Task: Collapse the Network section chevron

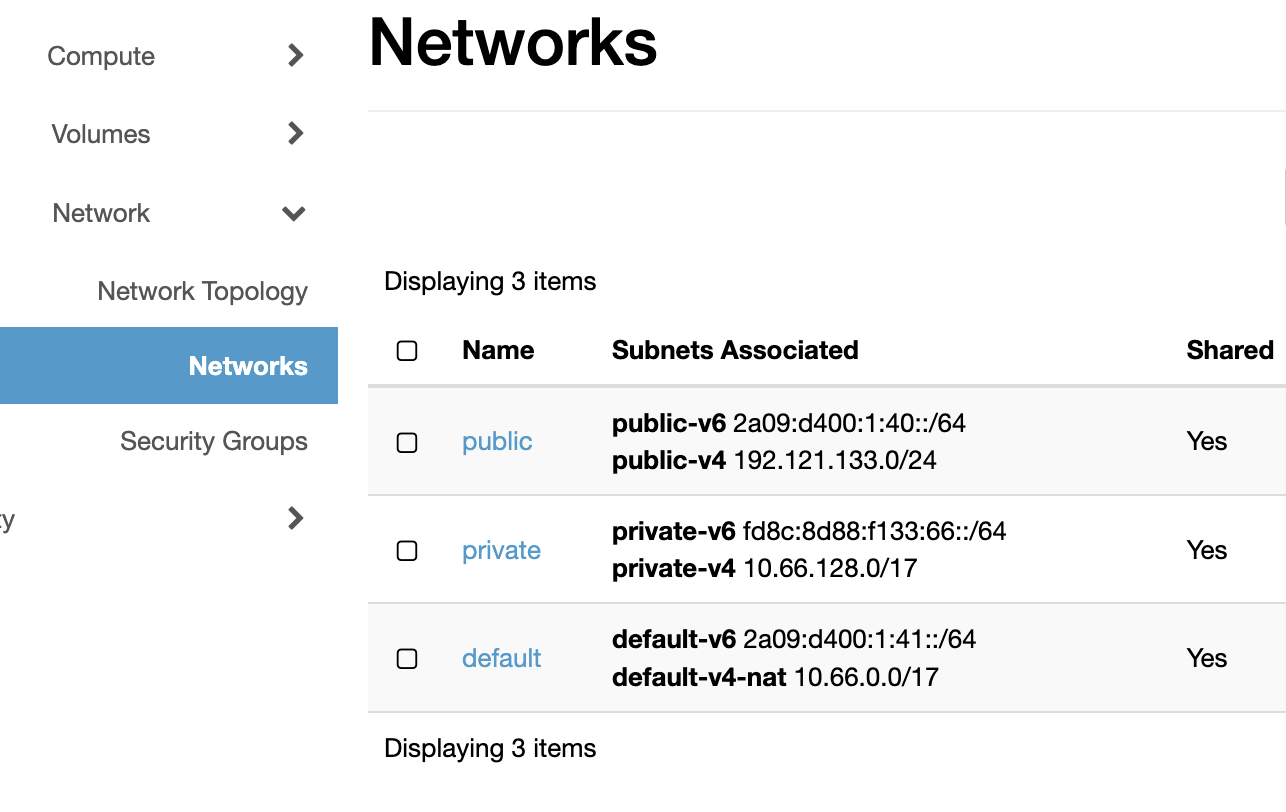Action: click(294, 213)
